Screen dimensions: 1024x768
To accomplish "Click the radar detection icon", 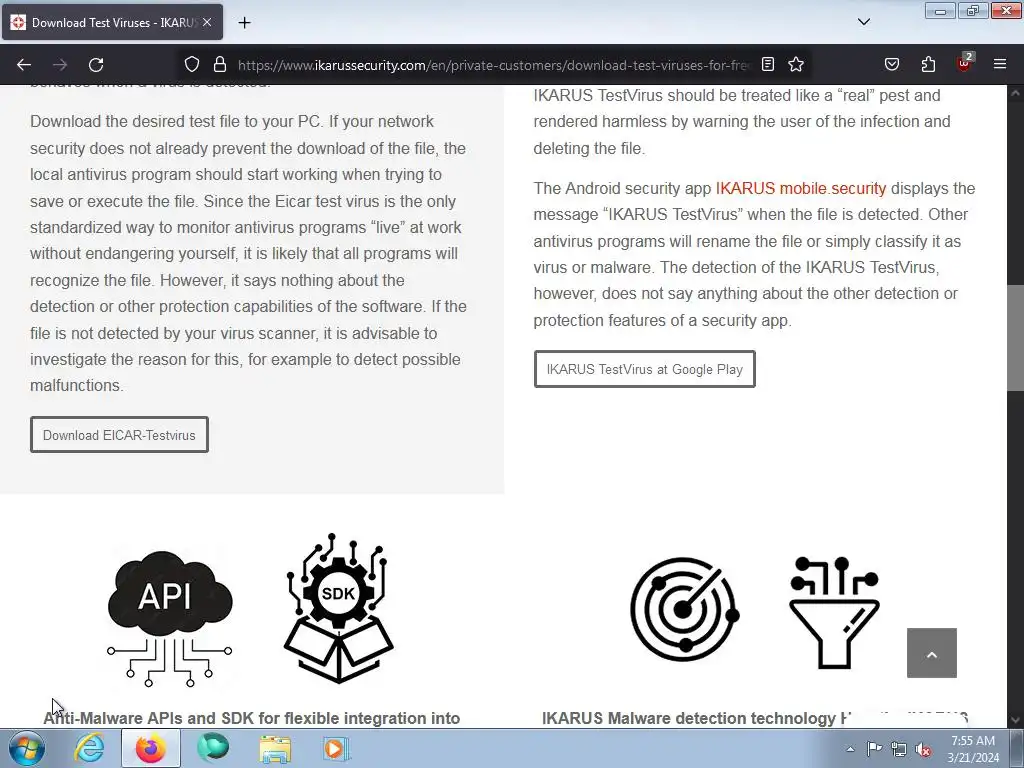I will pyautogui.click(x=684, y=609).
